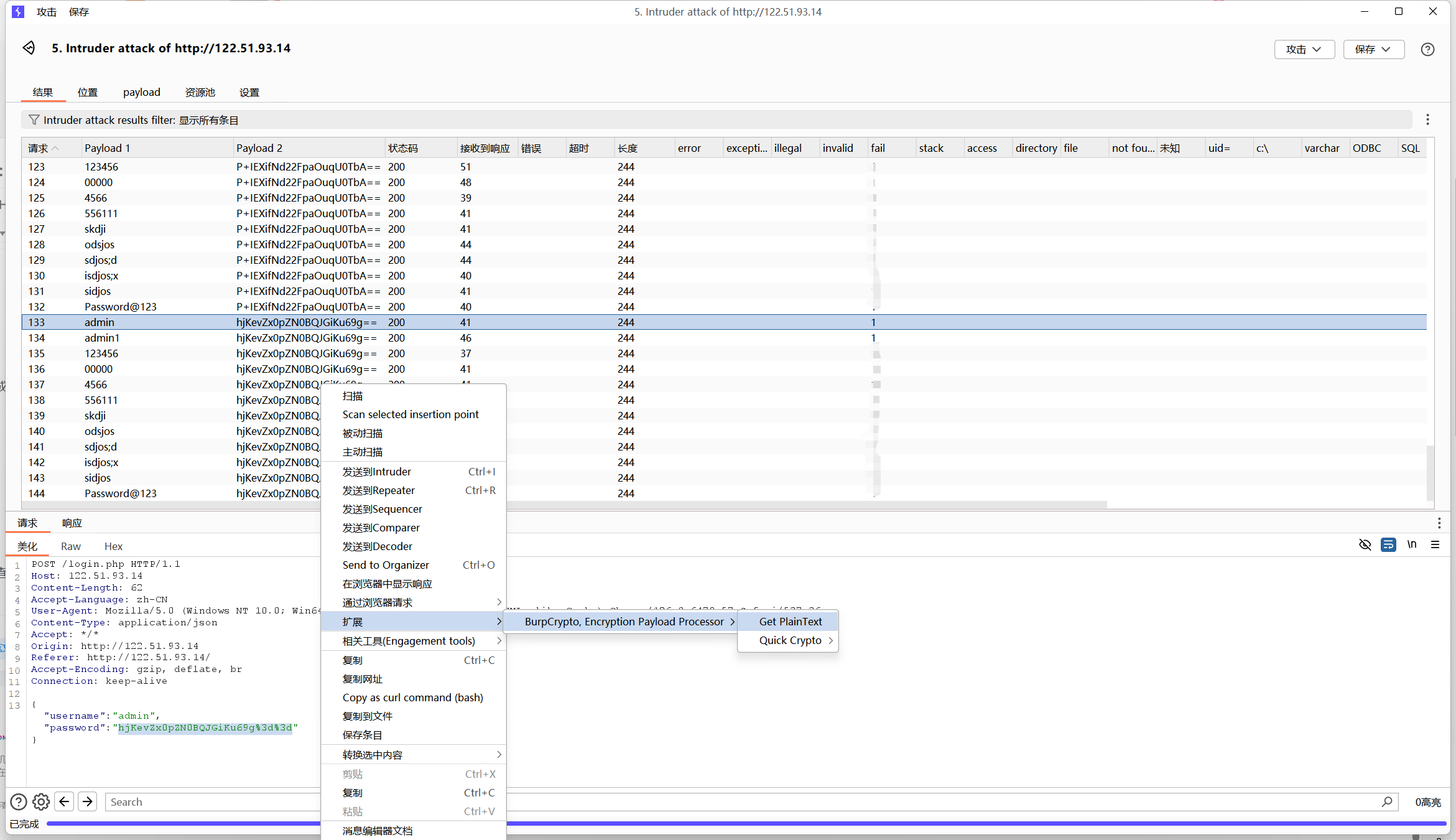Open the three-dot menu of request panel

[1439, 523]
